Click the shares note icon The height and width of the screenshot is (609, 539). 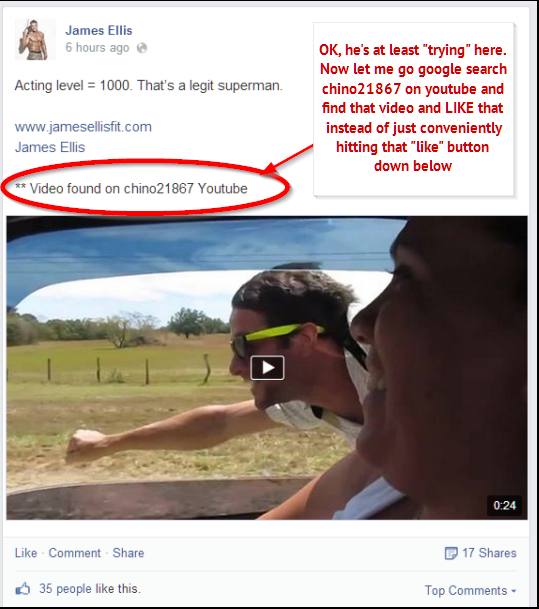[x=451, y=553]
